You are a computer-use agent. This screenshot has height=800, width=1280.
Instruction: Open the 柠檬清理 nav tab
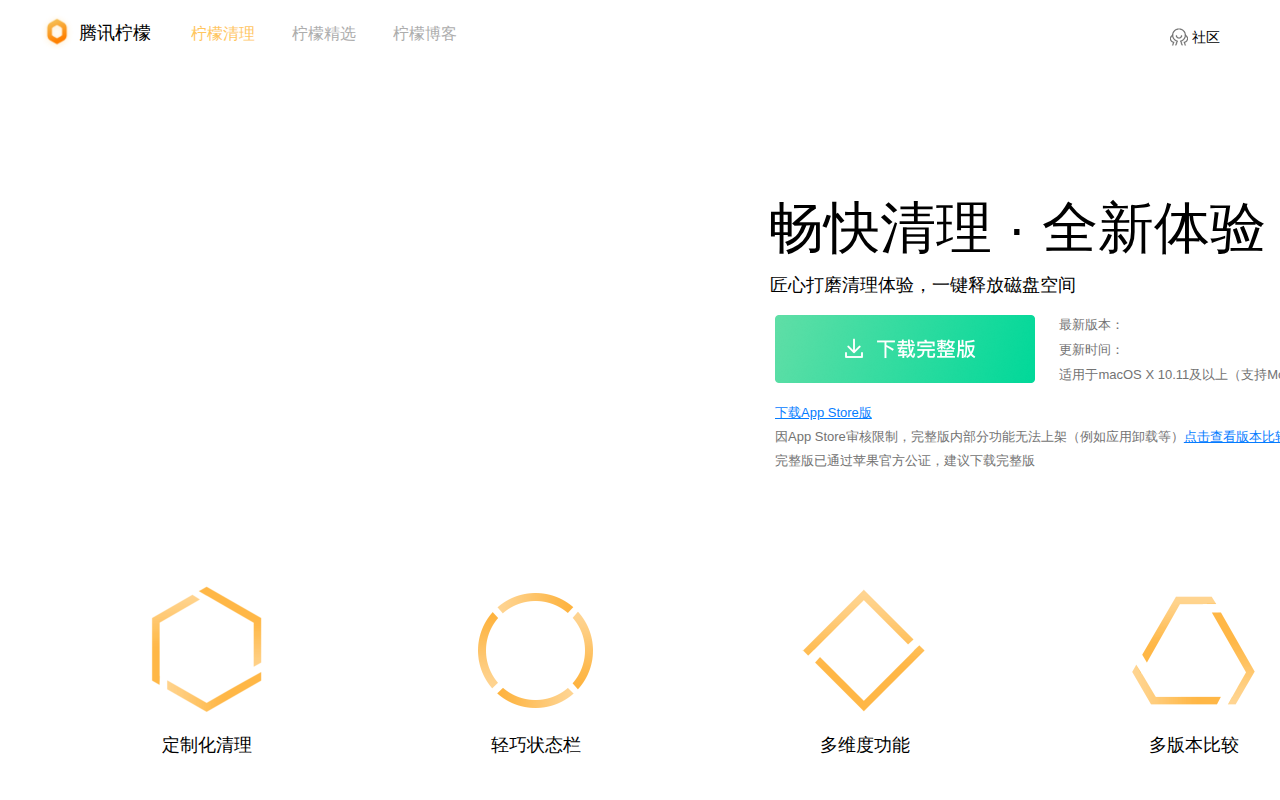(x=223, y=33)
